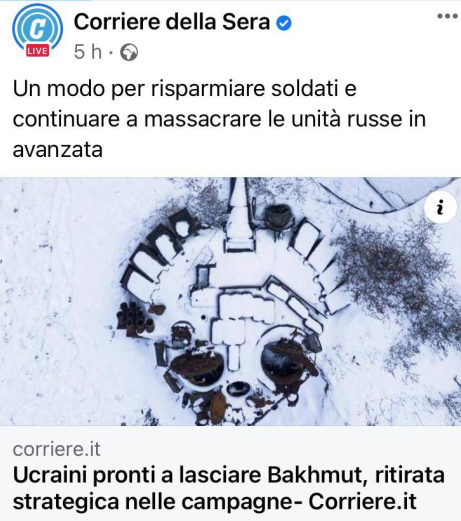
Task: Tap the red LIVE badge on avatar
Action: [38, 51]
